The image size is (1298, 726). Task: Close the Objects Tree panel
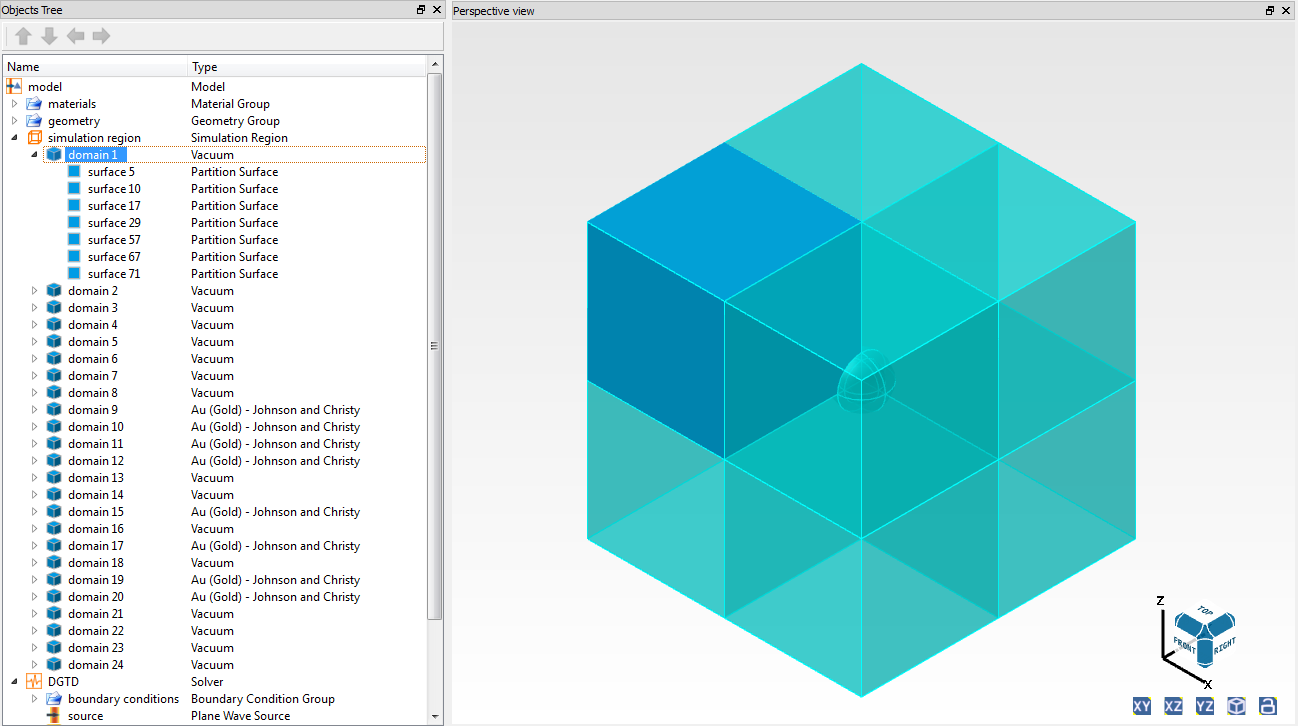tap(437, 10)
